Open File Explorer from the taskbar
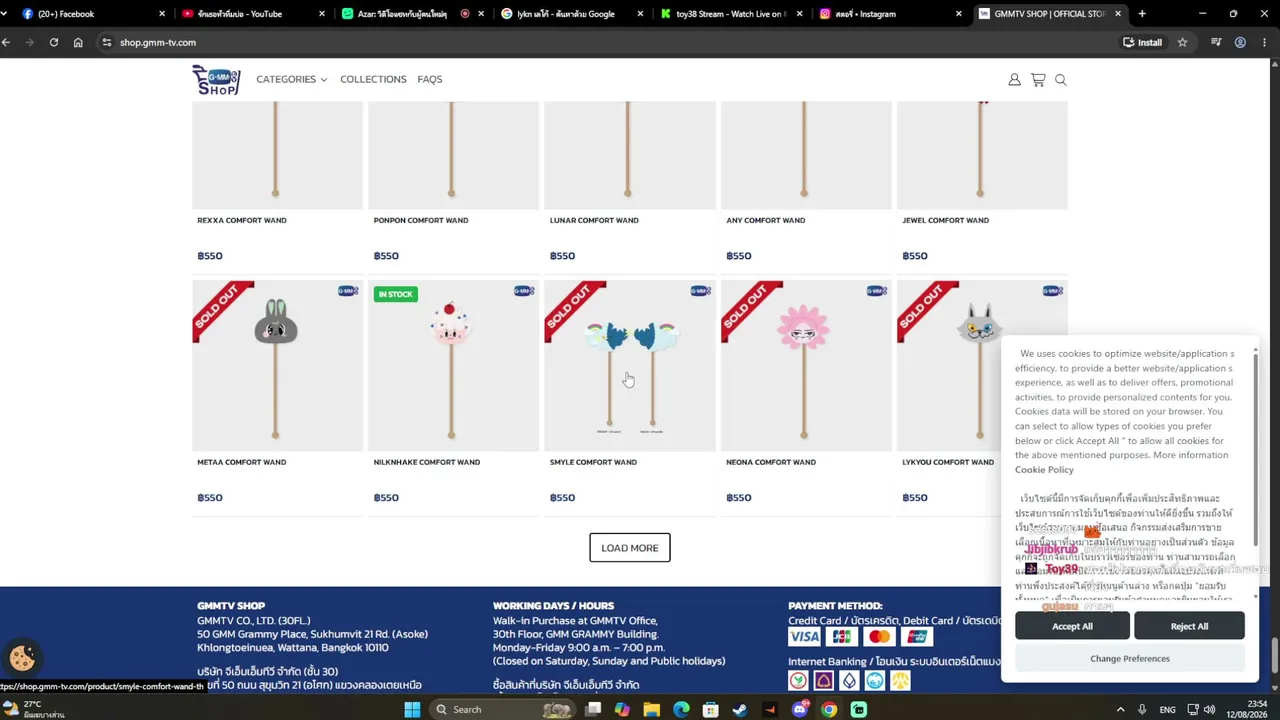 [x=652, y=710]
